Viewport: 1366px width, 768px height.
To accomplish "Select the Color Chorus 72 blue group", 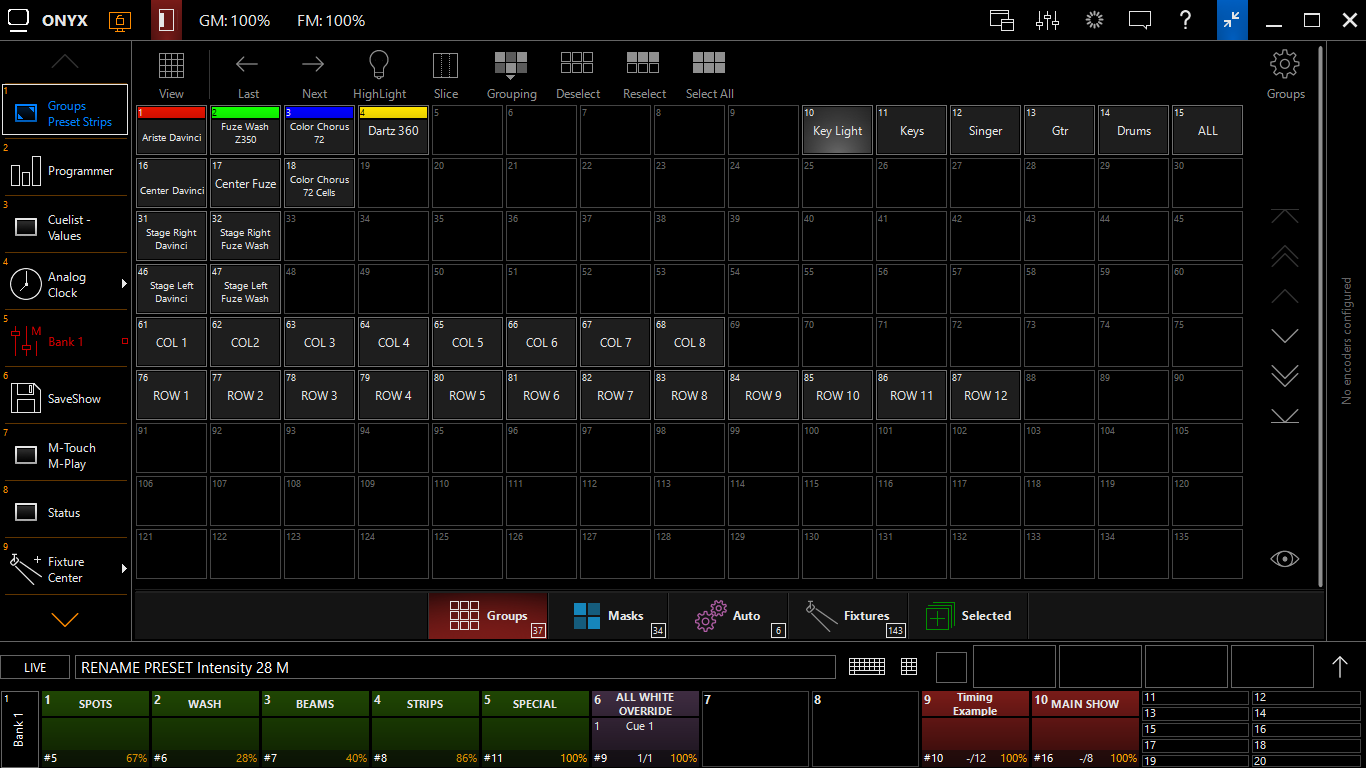I will click(319, 130).
